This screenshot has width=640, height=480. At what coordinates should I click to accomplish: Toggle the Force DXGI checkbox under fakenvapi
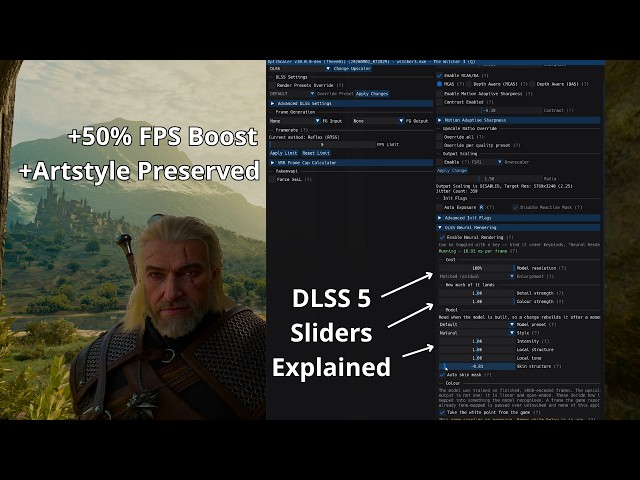272,180
